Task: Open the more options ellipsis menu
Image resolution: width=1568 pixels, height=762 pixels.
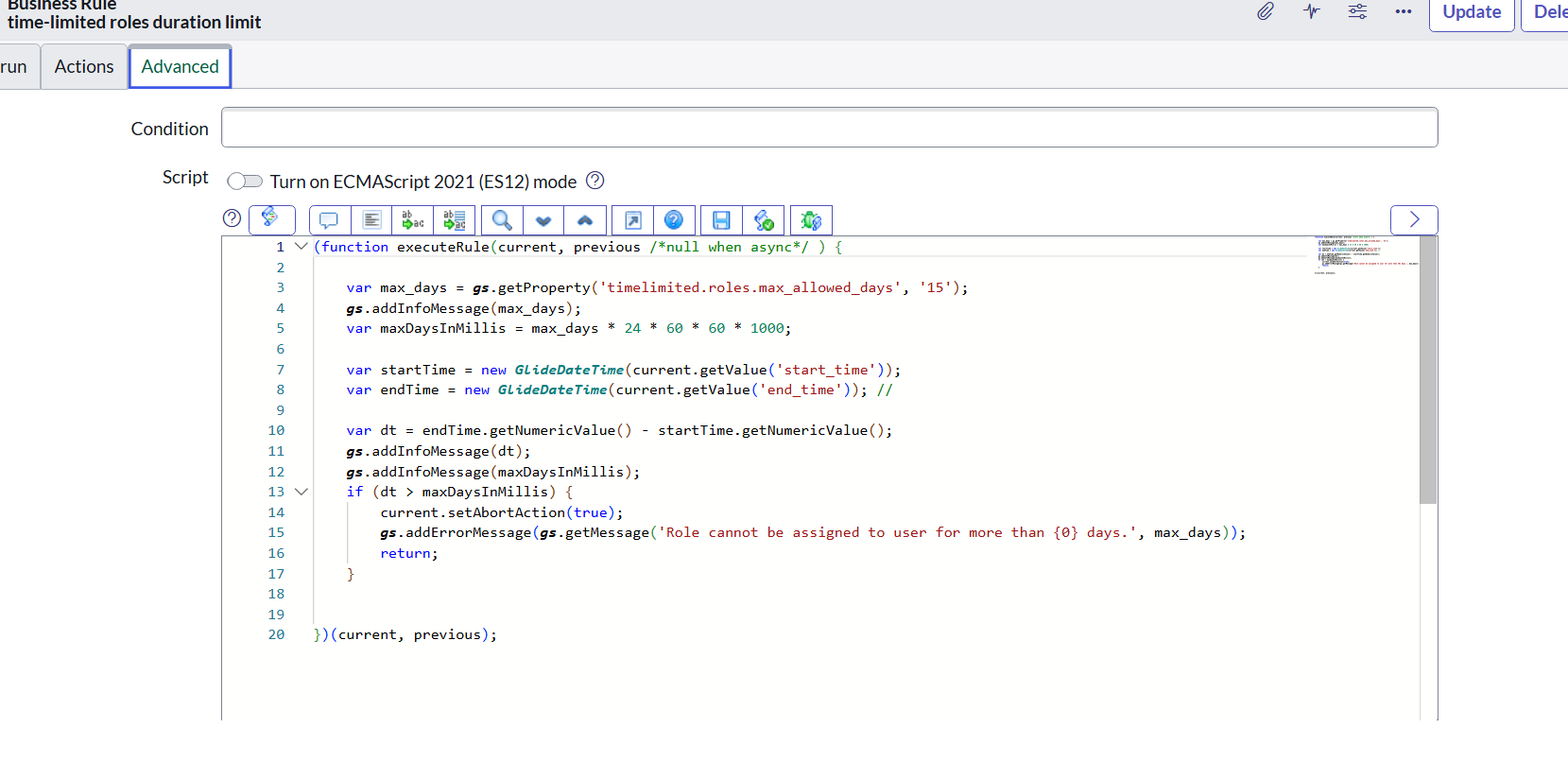Action: 1403,12
